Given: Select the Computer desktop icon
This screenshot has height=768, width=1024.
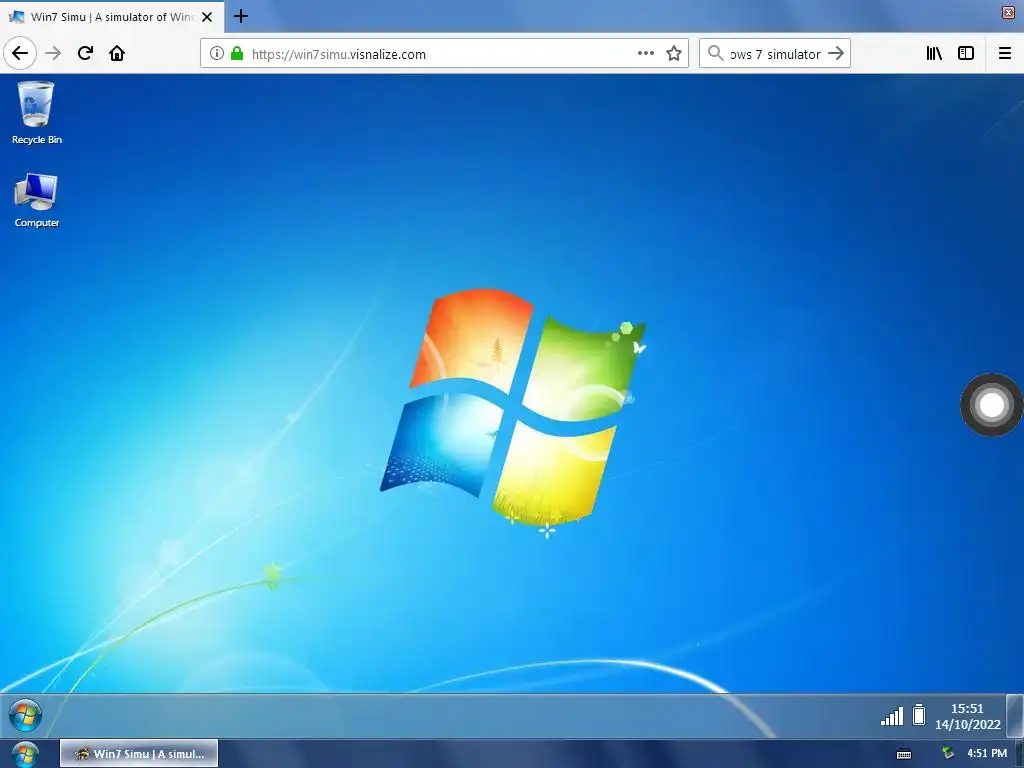Looking at the screenshot, I should [37, 200].
